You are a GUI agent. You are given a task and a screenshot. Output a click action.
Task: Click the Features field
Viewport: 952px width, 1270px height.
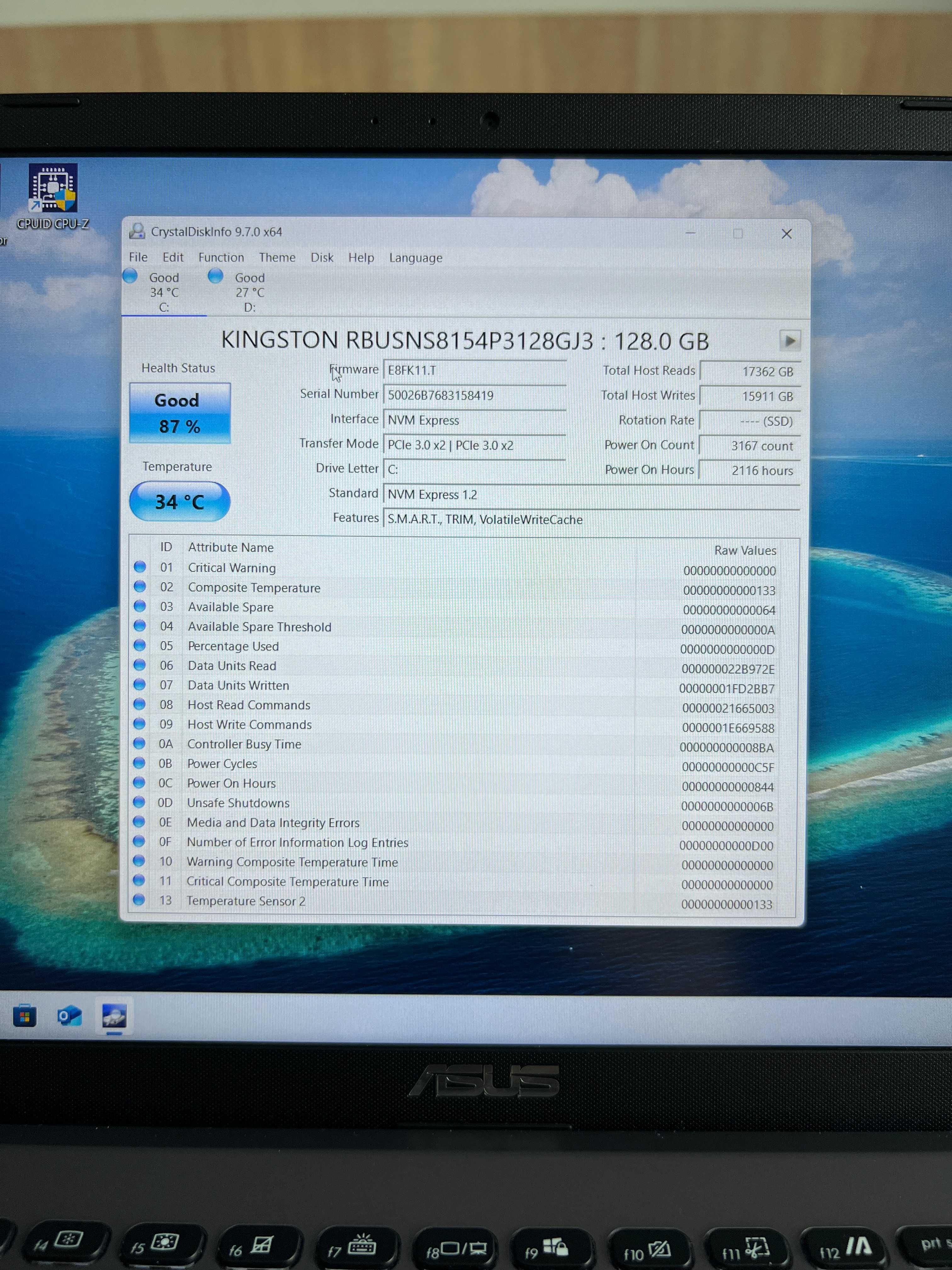(591, 519)
